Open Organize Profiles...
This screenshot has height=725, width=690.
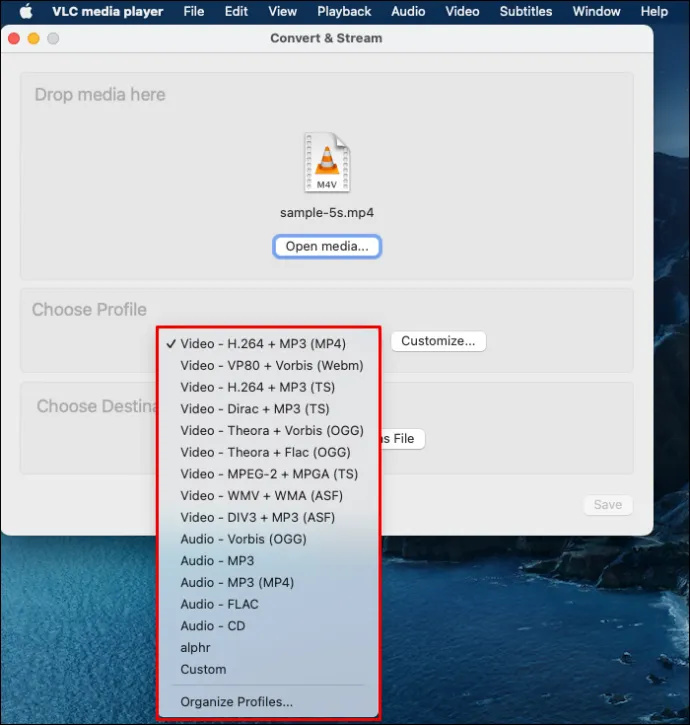pos(268,702)
